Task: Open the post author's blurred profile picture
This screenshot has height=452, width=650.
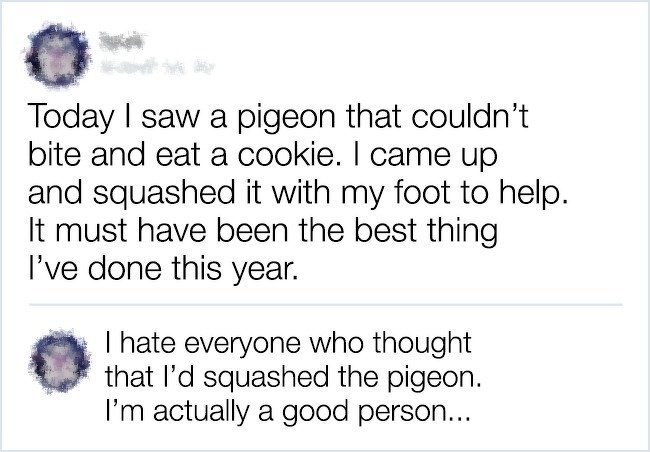Action: click(57, 55)
